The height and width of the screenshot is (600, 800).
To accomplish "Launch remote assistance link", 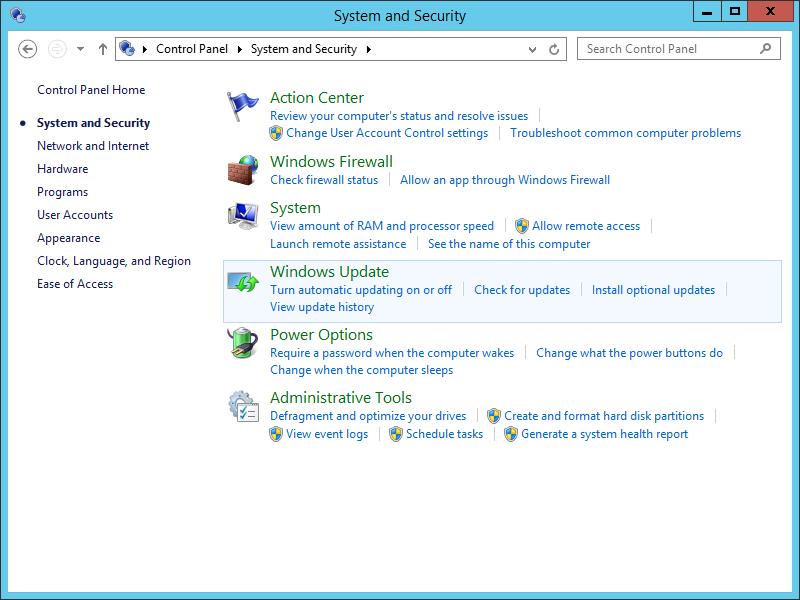I will click(338, 244).
